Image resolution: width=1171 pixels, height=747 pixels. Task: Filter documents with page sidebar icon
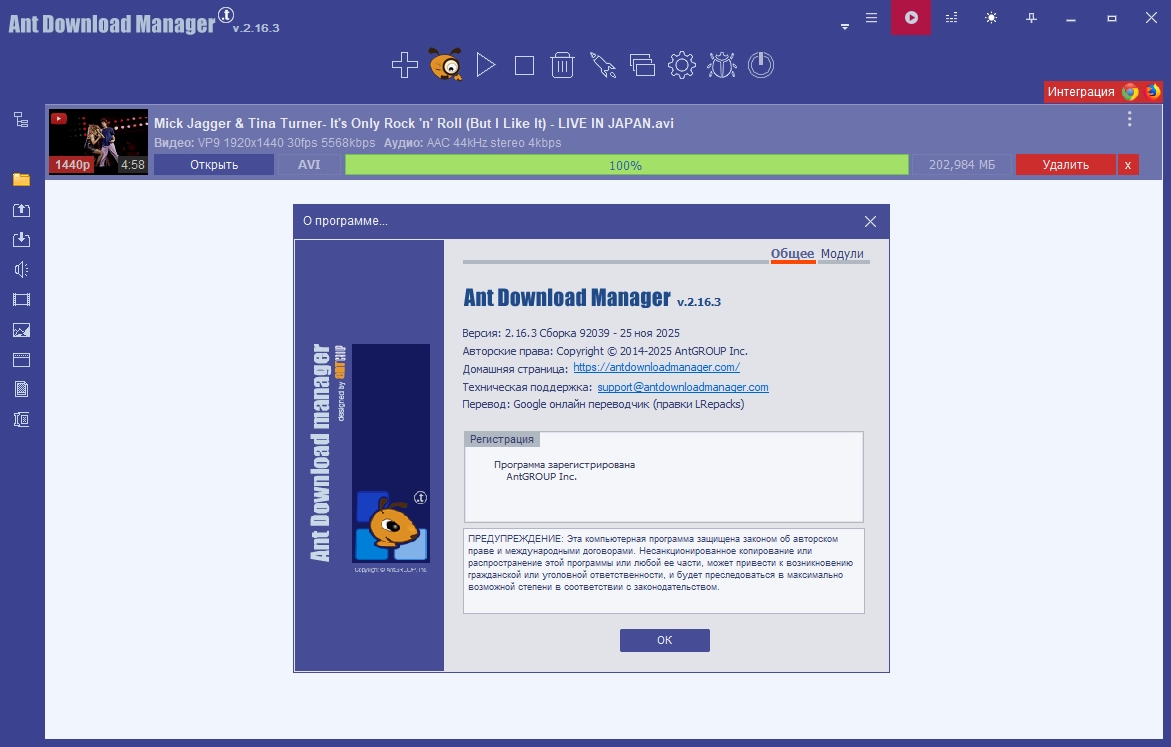[x=22, y=389]
